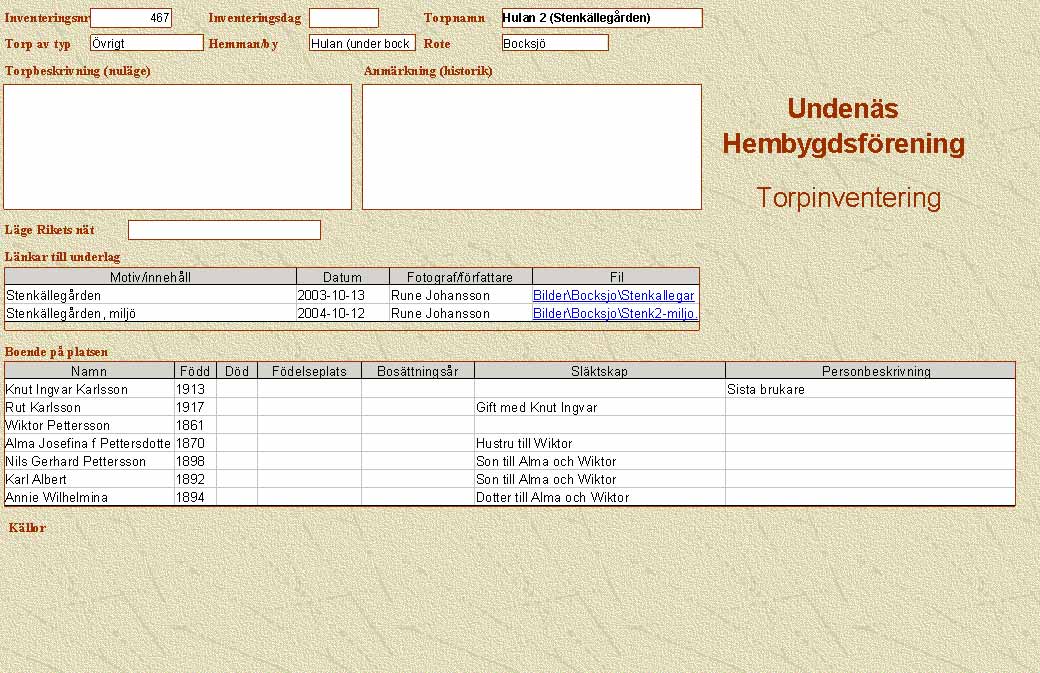Select the Annie Wilhelmina name cell

tap(89, 497)
